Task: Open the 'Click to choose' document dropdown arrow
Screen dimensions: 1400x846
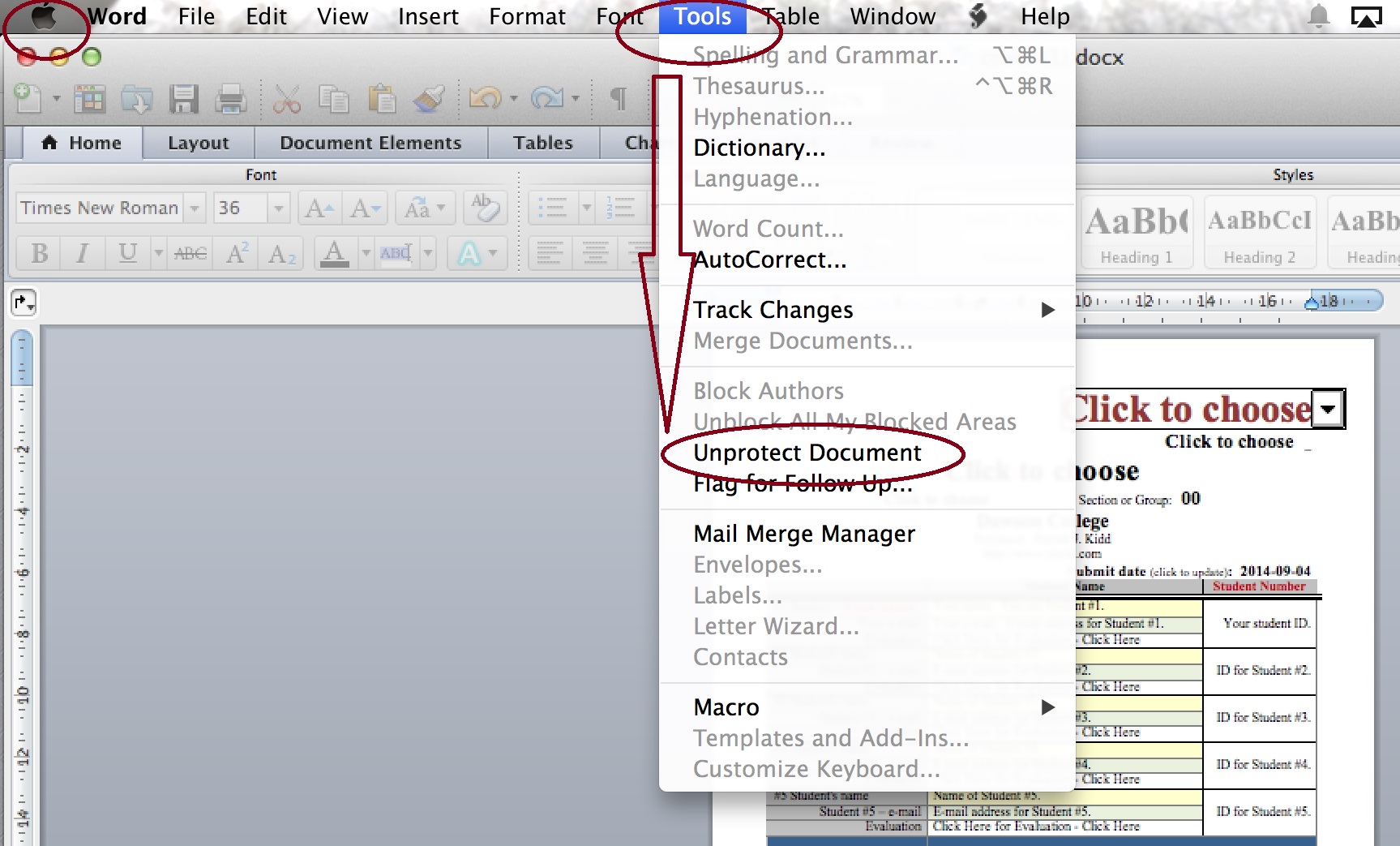Action: [1328, 408]
